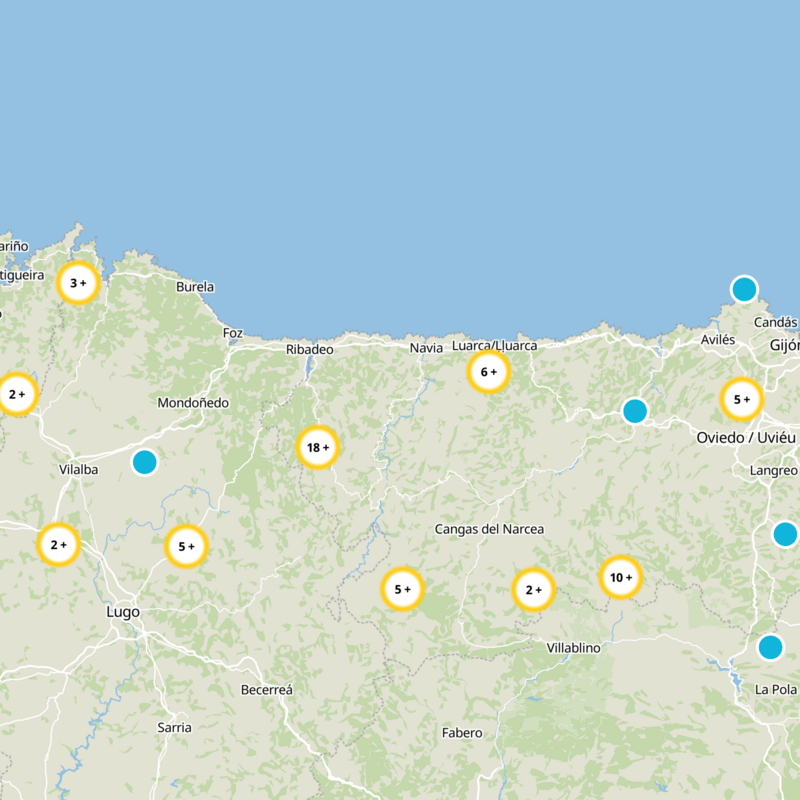Screen dimensions: 800x800
Task: Click the Fabero label
Action: coord(462,733)
